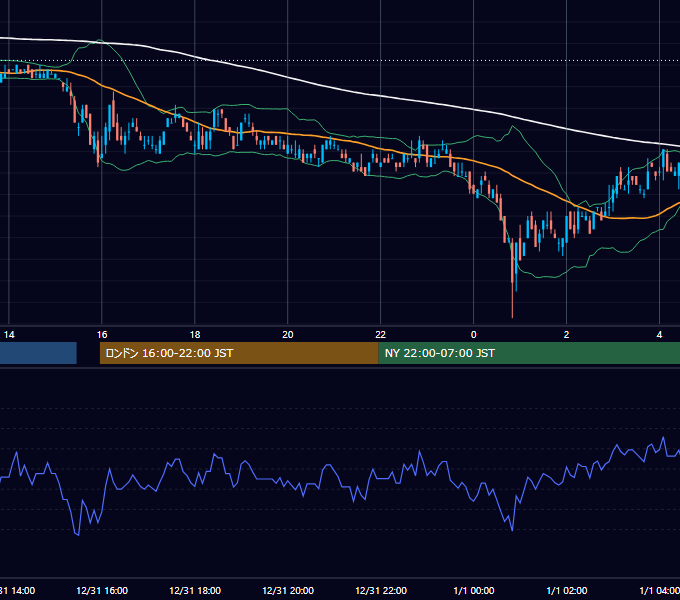Click the upper axis hour label 16
The width and height of the screenshot is (680, 600).
[102, 335]
